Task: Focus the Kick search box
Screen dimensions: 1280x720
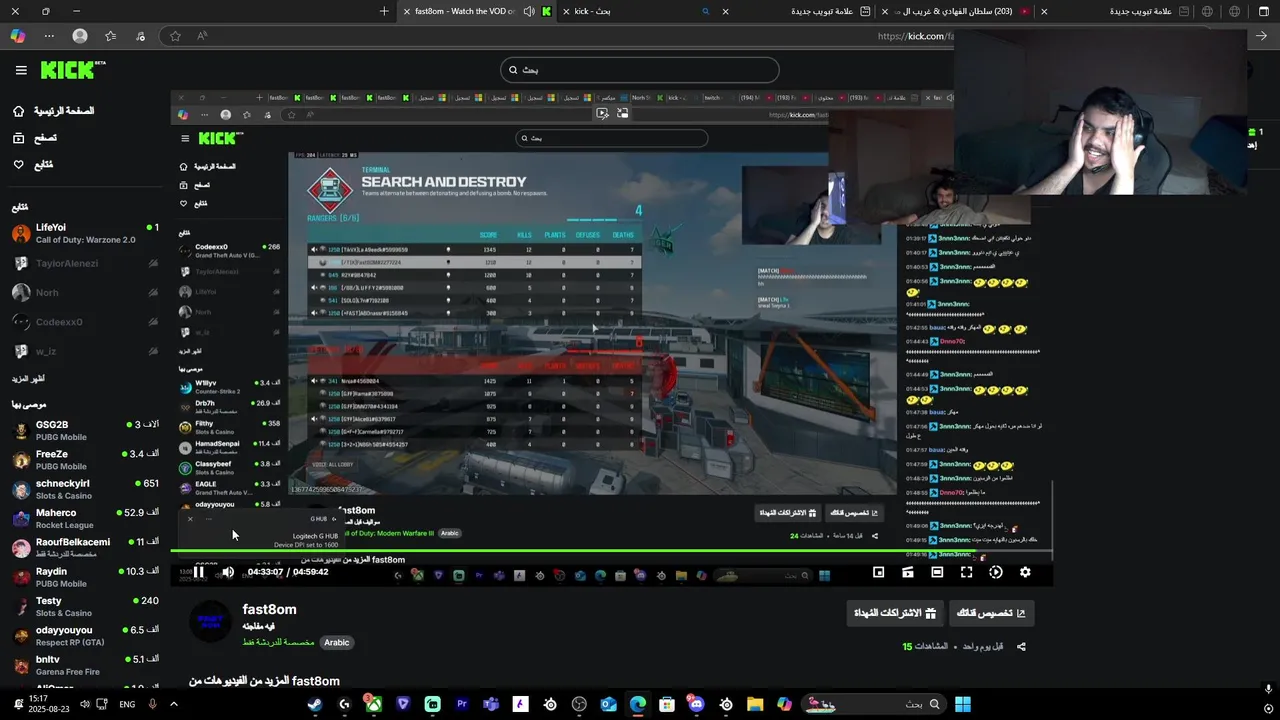Action: 640,70
